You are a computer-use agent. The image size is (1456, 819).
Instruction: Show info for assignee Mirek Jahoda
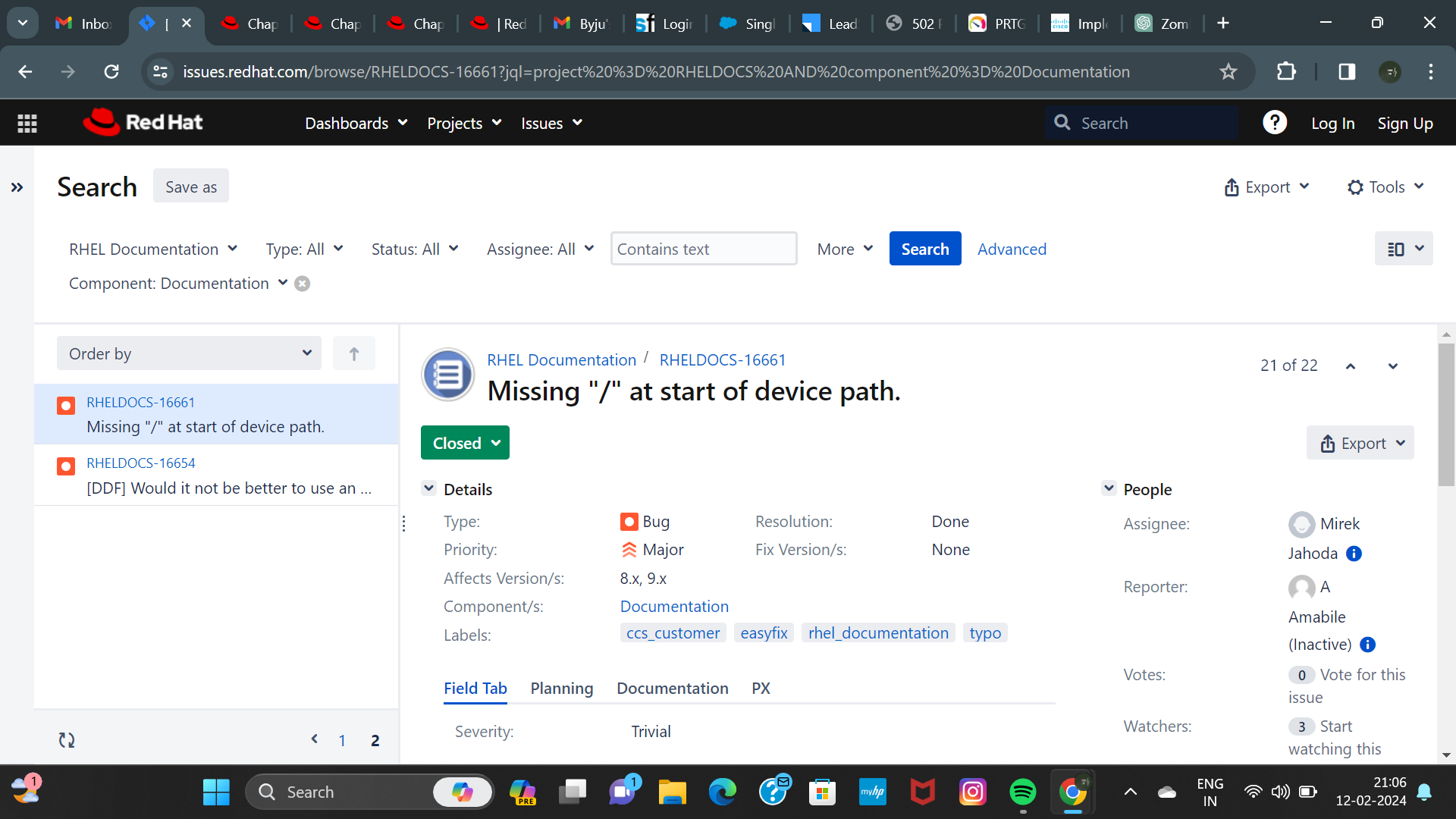click(x=1354, y=554)
